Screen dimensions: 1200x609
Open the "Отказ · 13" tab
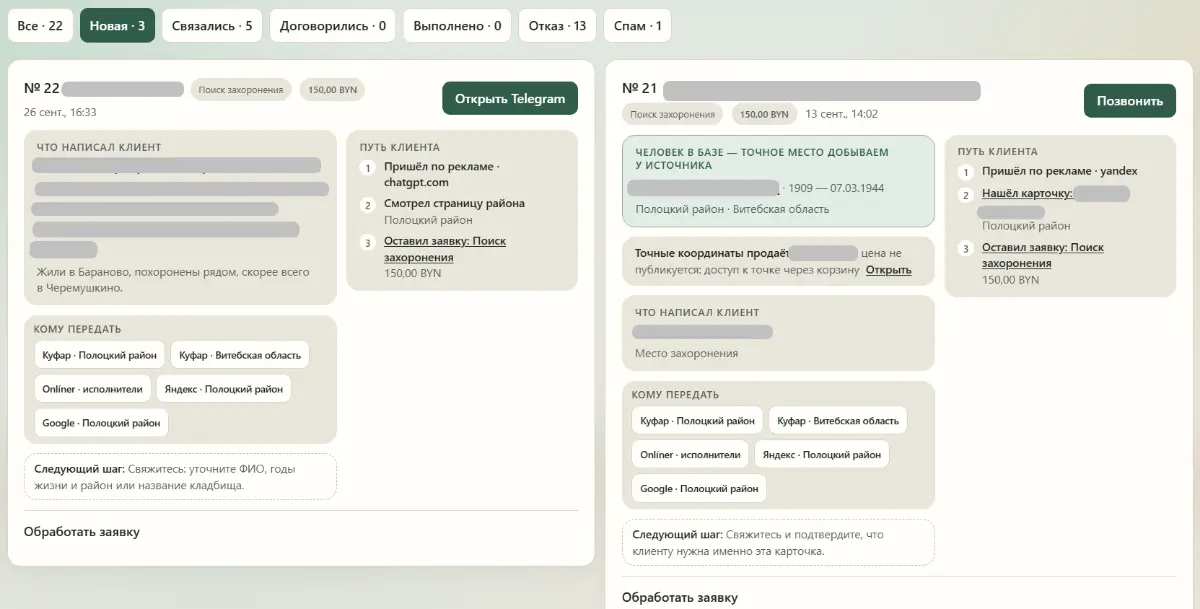(x=558, y=26)
